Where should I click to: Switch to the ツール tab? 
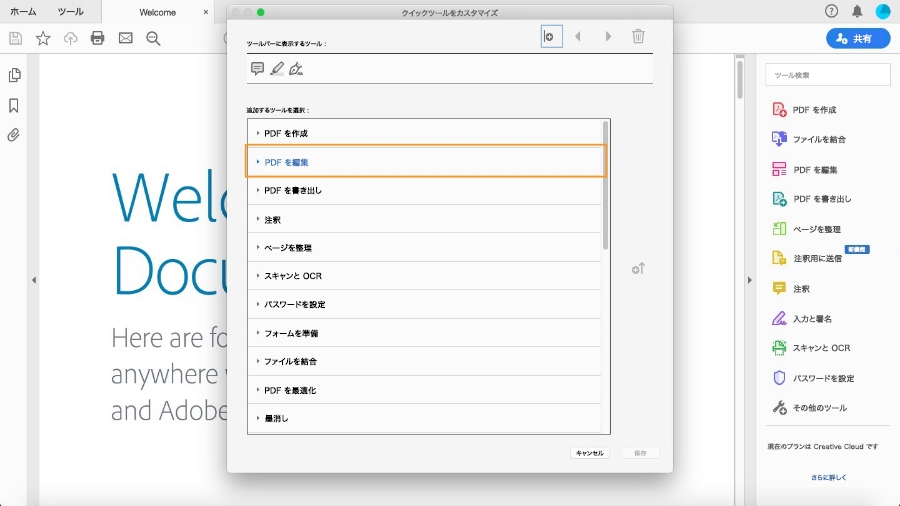71,11
